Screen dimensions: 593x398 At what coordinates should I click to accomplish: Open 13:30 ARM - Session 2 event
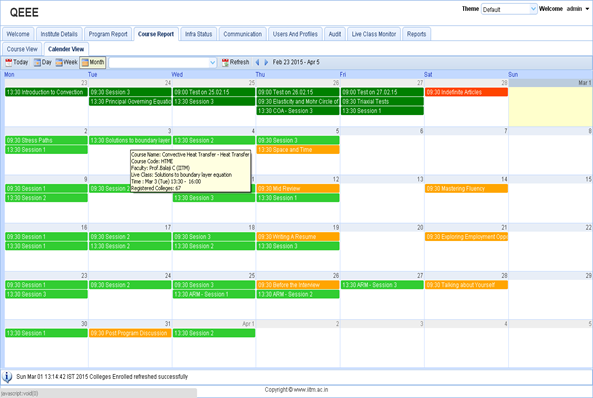pyautogui.click(x=298, y=294)
